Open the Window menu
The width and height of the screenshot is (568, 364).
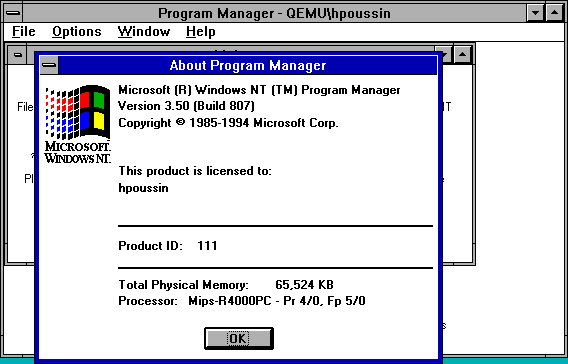144,32
